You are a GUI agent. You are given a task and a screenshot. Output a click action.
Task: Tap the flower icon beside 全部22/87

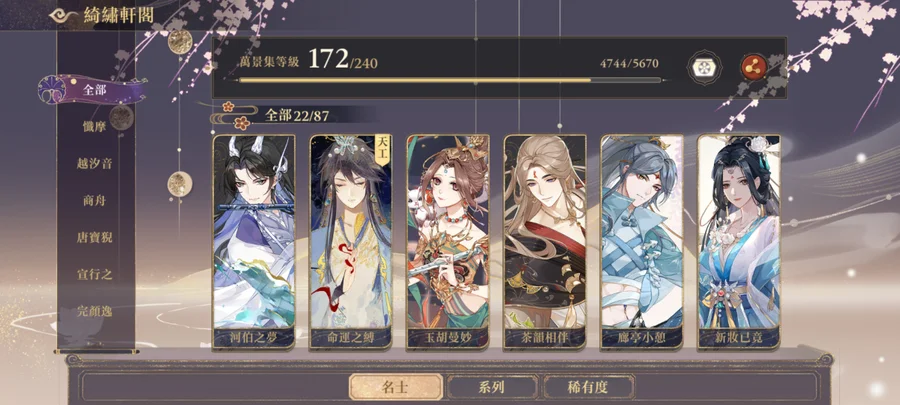pyautogui.click(x=235, y=115)
